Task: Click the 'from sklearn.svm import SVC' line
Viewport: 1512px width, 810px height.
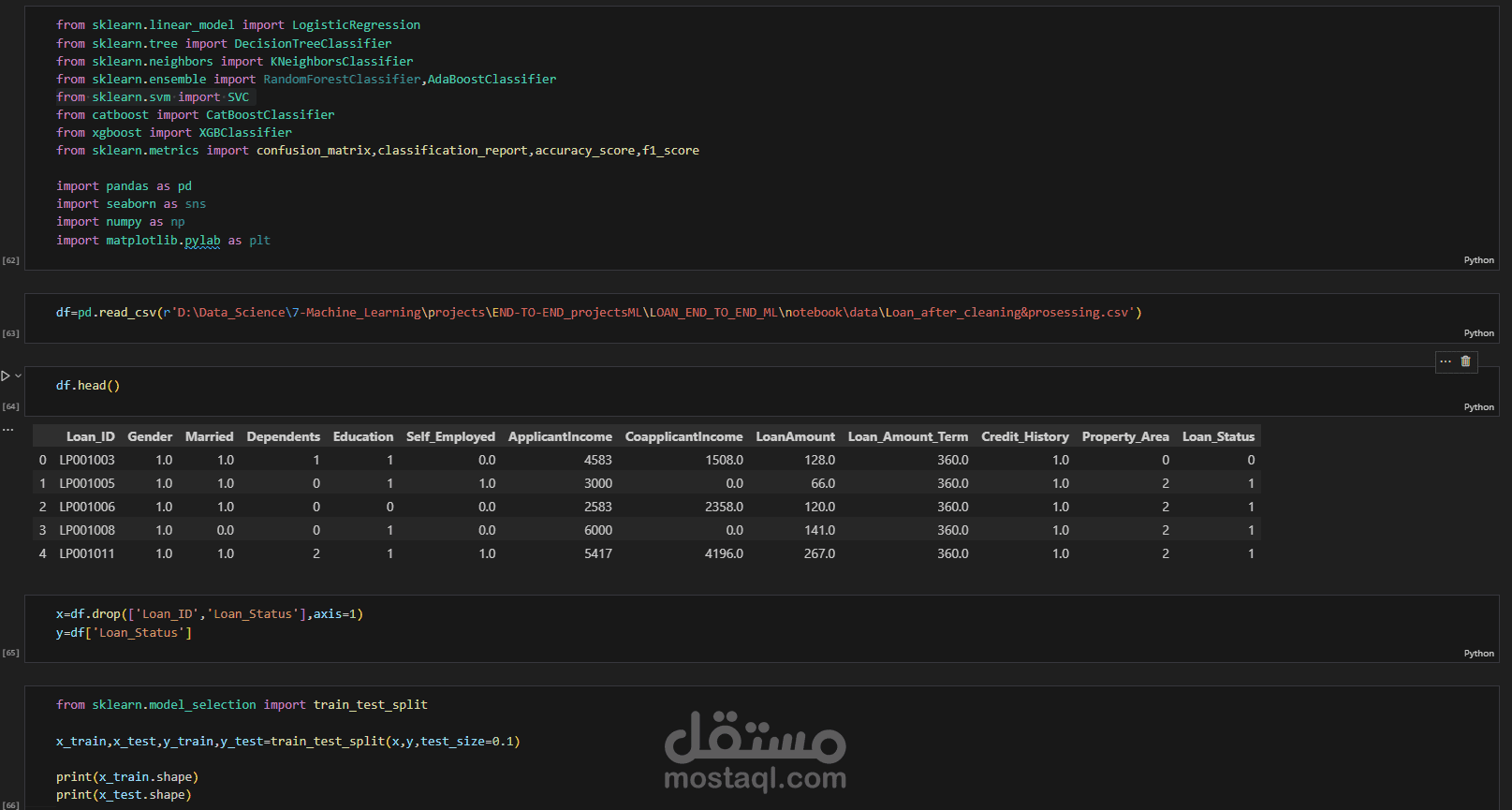Action: (153, 97)
